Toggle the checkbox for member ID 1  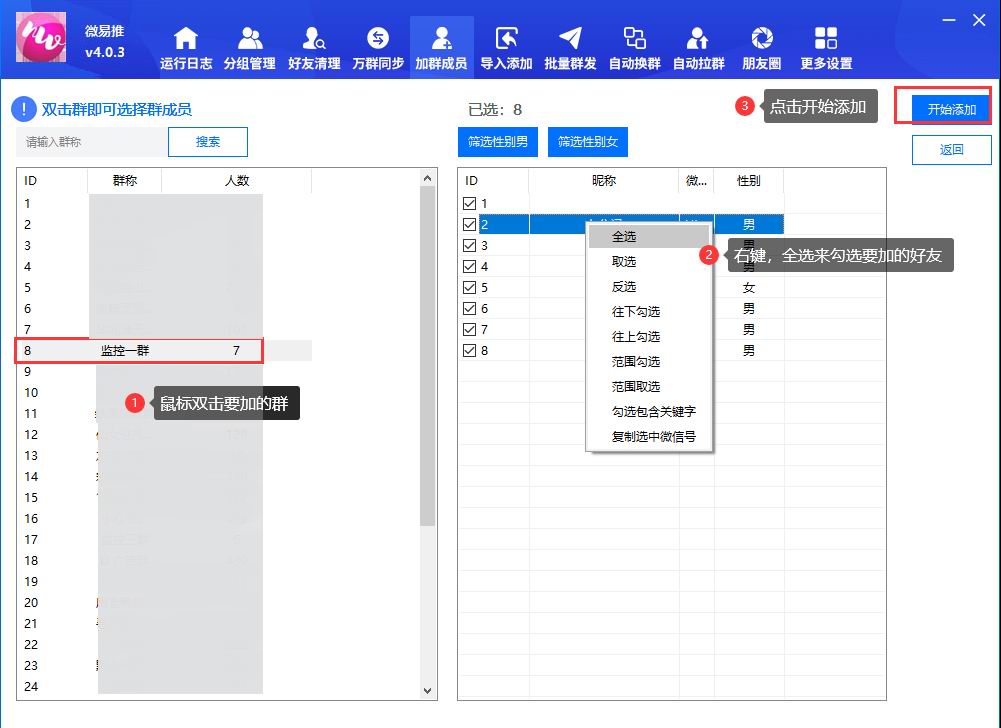click(x=468, y=203)
